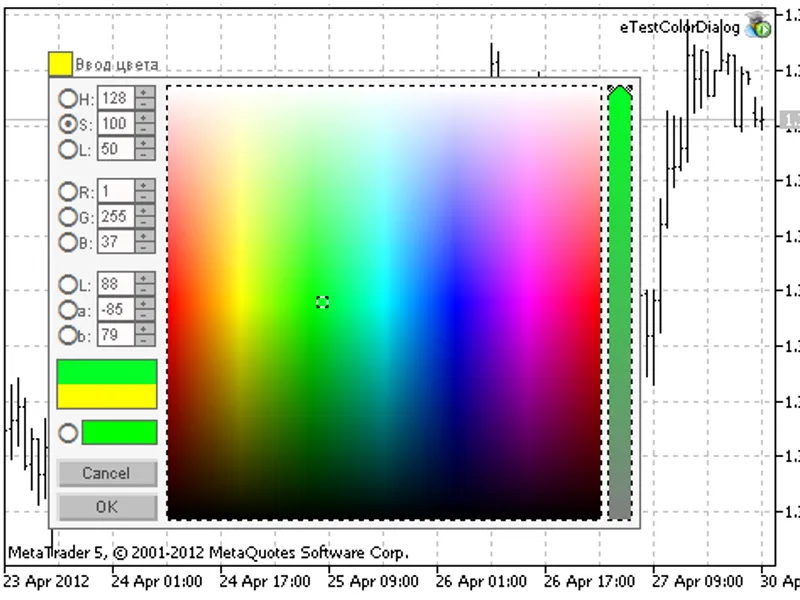Increase the b value with plus stepper
The height and width of the screenshot is (600, 800).
145,329
